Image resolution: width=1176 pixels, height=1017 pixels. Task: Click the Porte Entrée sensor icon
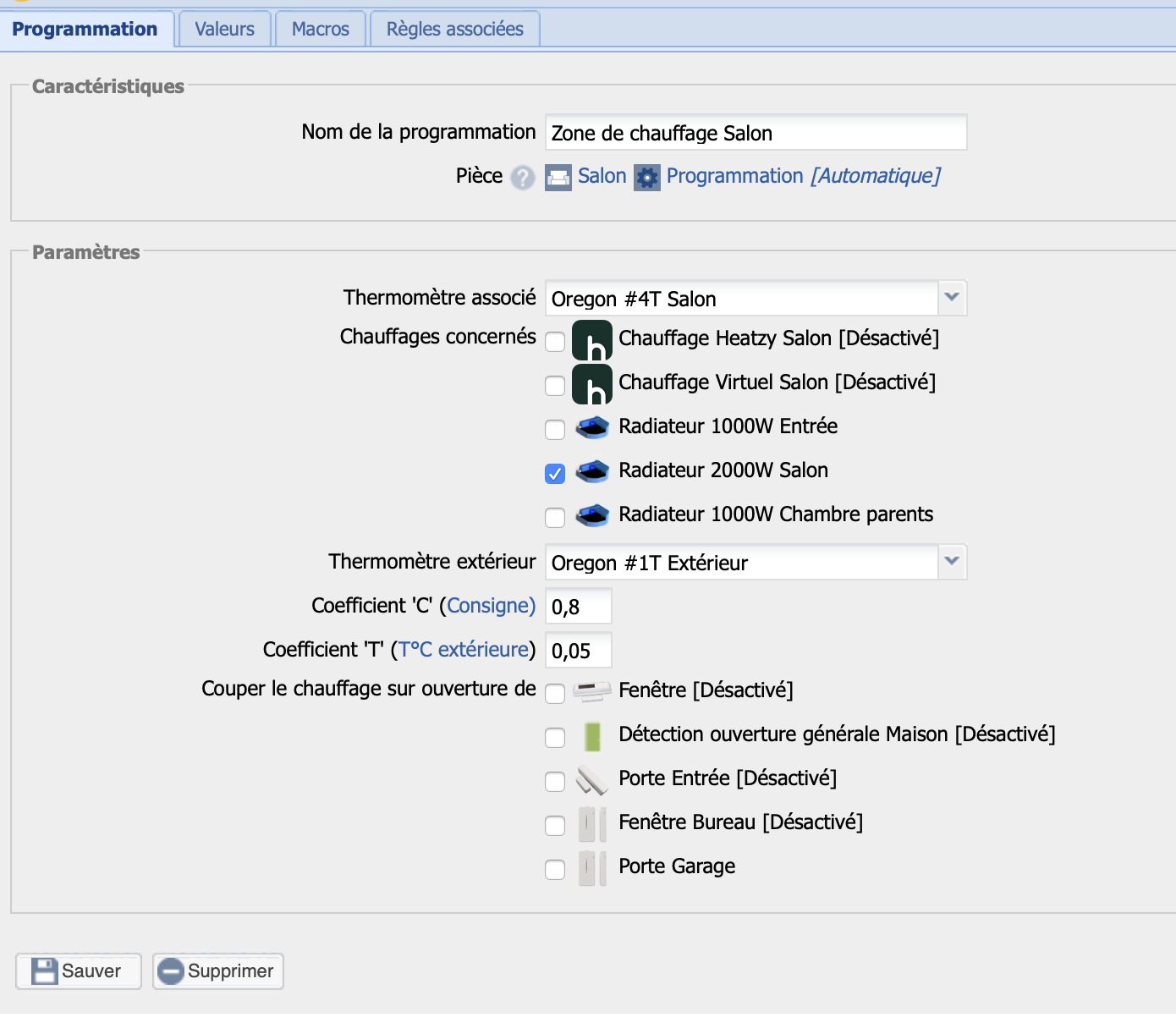coord(592,780)
